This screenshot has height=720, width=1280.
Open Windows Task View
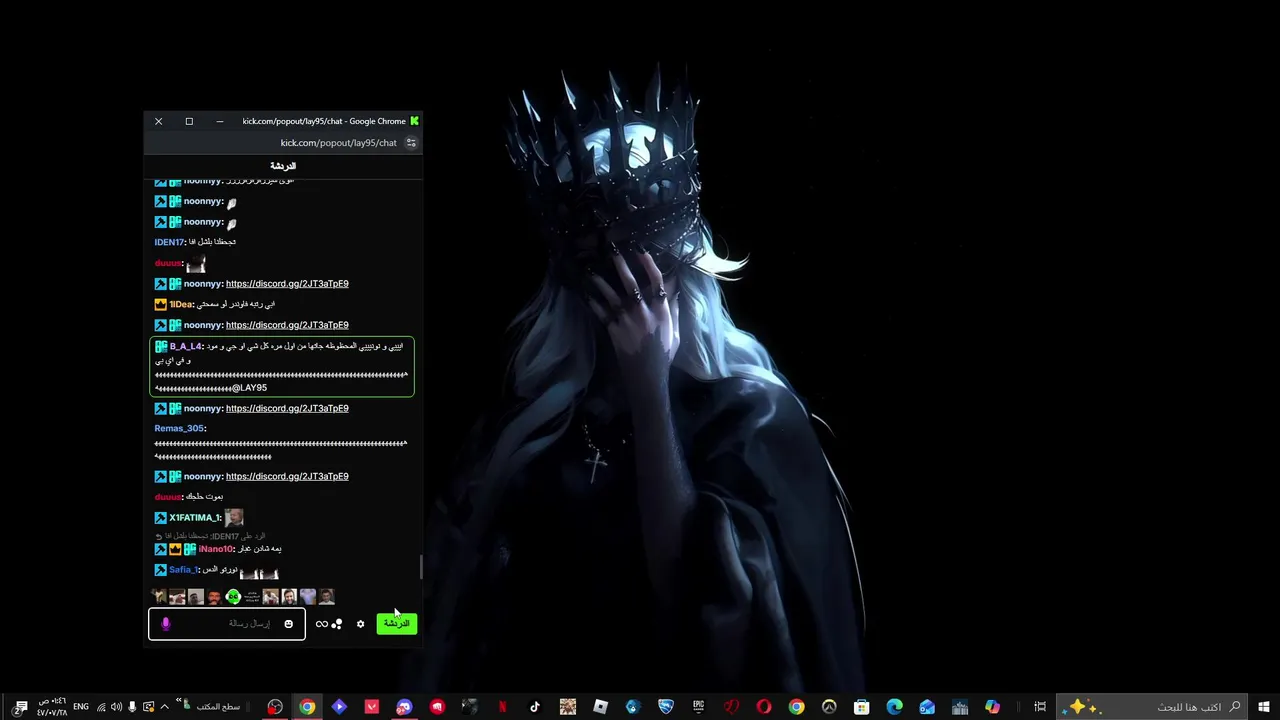pos(1040,707)
